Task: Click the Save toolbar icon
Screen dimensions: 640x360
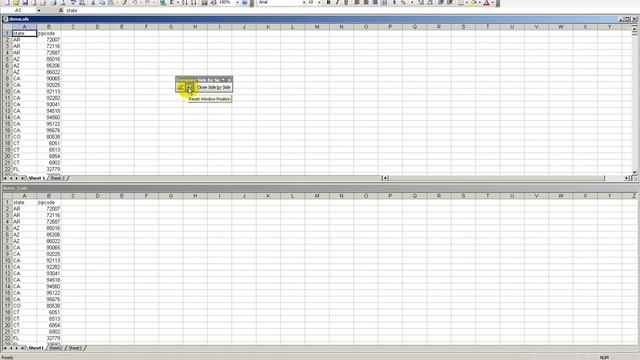Action: [x=25, y=2]
